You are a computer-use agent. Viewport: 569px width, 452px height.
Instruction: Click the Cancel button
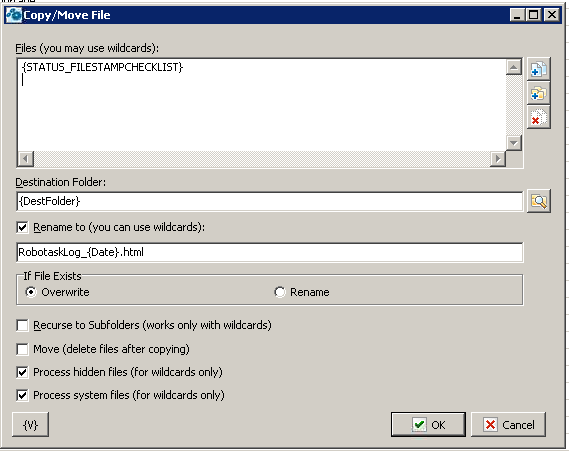(508, 424)
